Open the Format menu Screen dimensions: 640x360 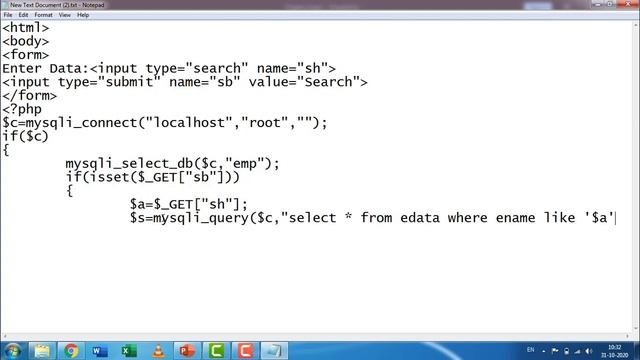[x=43, y=15]
